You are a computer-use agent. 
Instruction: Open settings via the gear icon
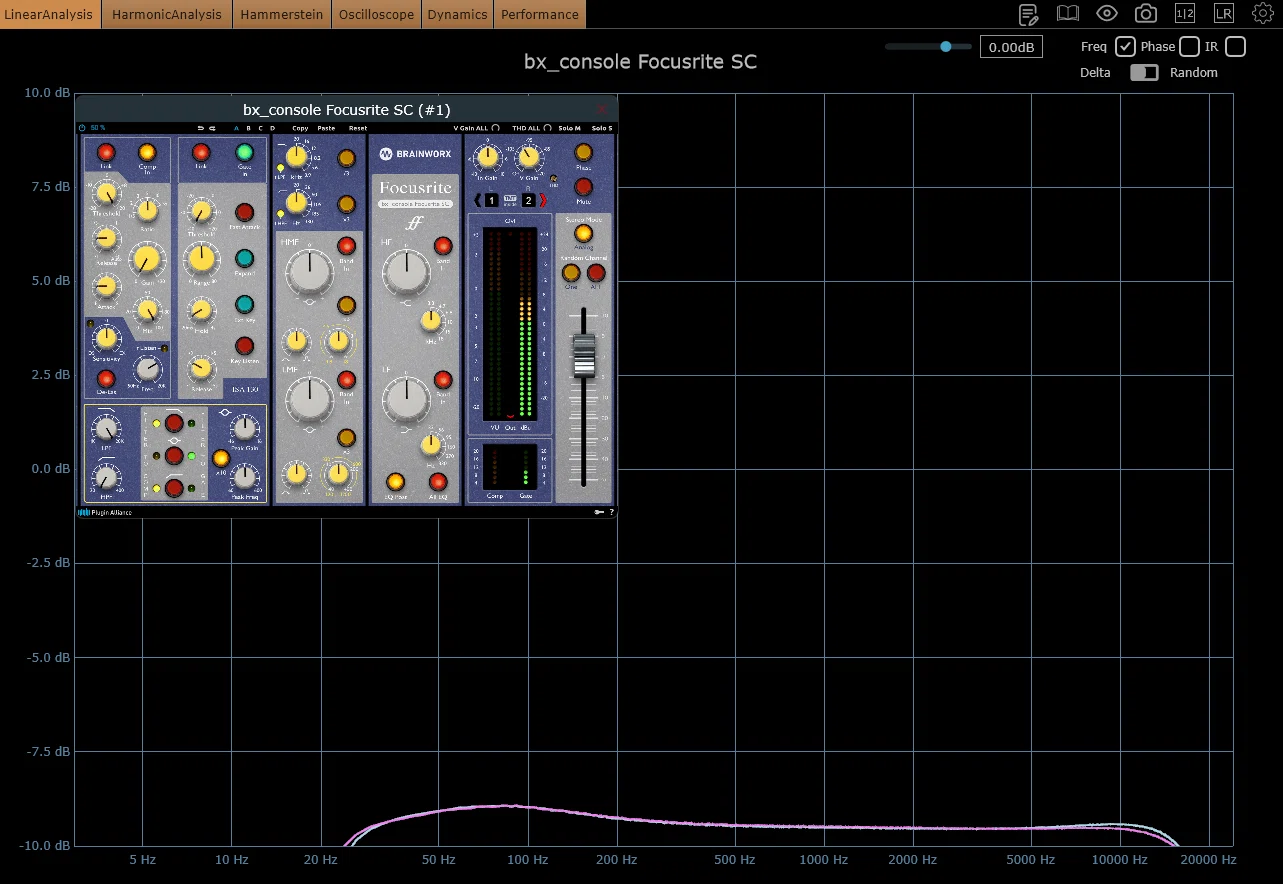click(x=1263, y=14)
